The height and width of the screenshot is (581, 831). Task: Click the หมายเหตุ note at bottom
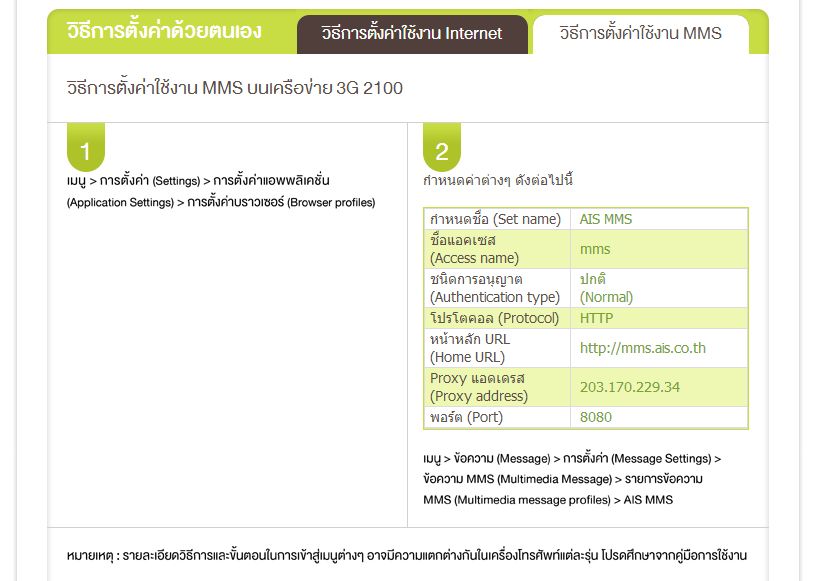406,556
